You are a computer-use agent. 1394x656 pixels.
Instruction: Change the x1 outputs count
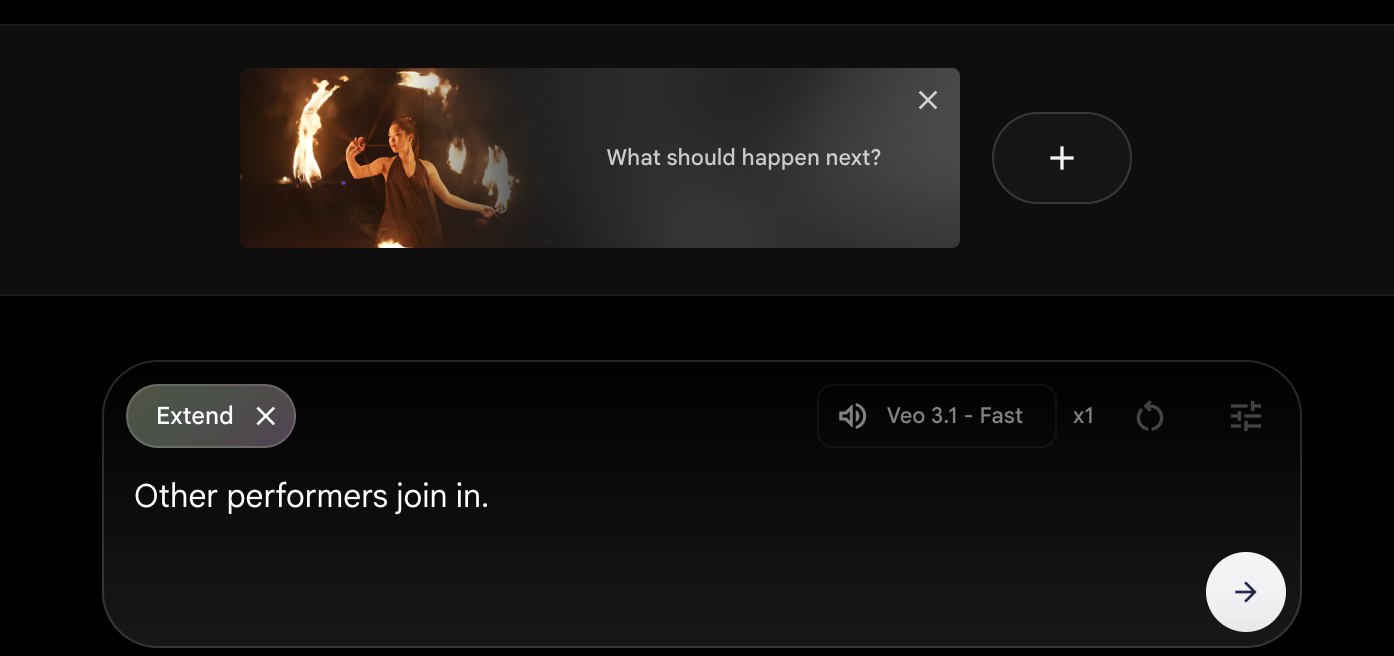click(1083, 416)
